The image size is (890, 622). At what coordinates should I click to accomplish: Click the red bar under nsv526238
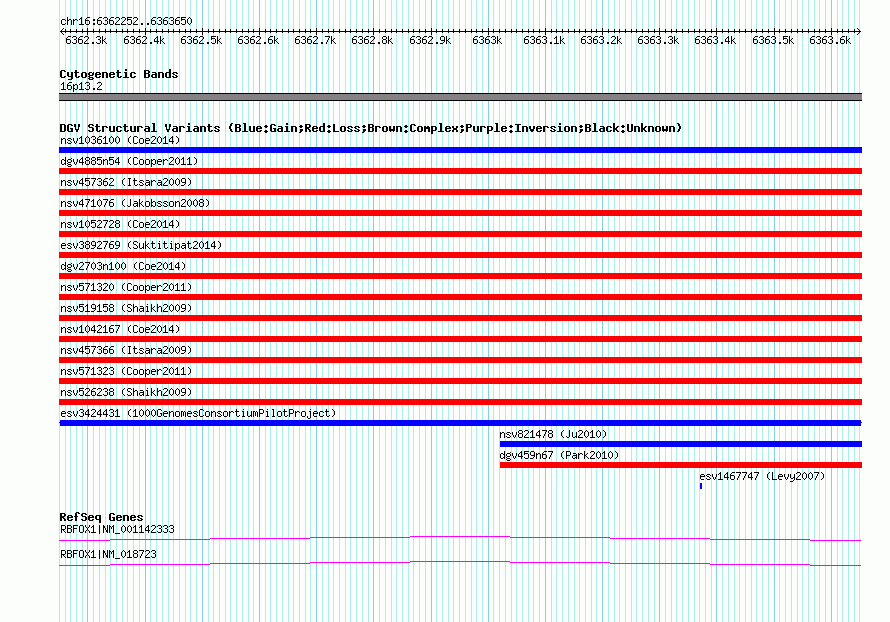coord(460,402)
